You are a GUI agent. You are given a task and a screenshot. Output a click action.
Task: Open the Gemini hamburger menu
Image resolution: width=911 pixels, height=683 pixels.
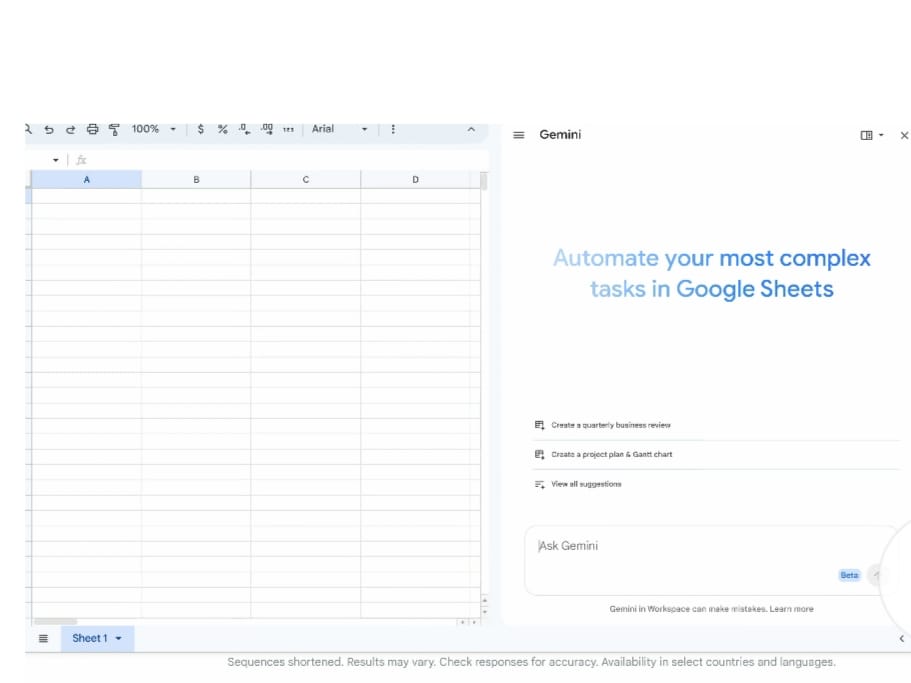click(519, 135)
